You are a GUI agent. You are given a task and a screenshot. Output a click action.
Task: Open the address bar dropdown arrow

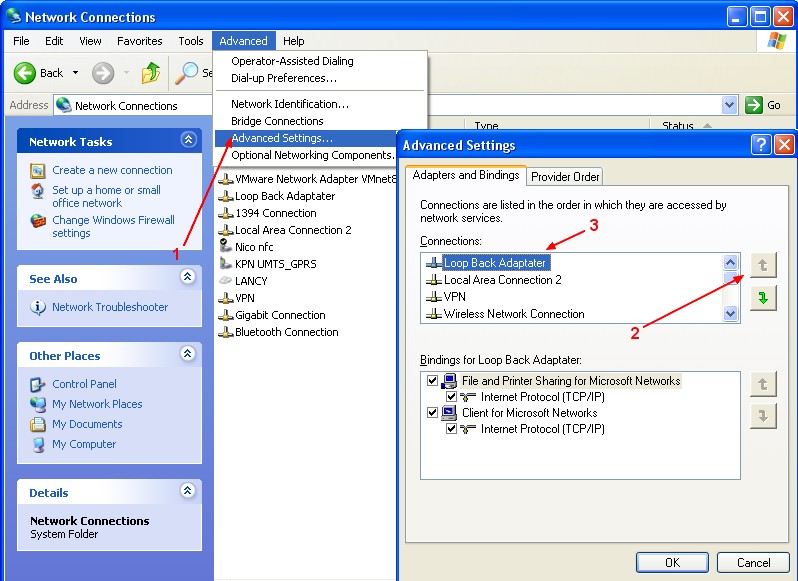pyautogui.click(x=729, y=105)
